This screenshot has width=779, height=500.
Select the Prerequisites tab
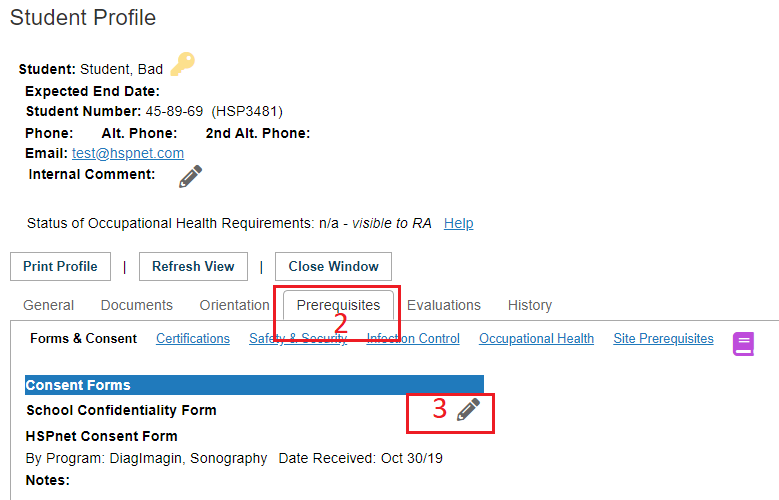[x=338, y=305]
